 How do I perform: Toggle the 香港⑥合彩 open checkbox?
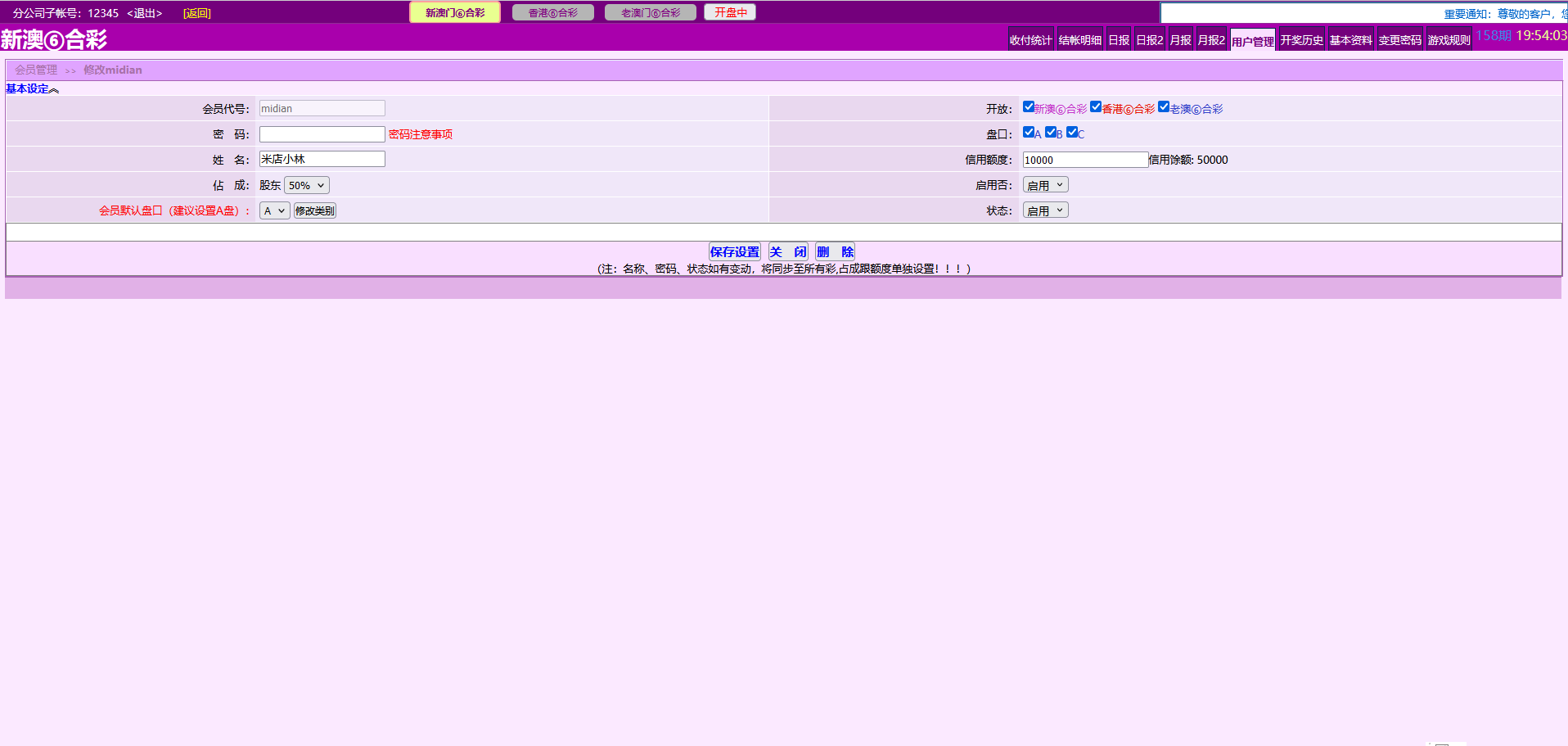click(1096, 107)
